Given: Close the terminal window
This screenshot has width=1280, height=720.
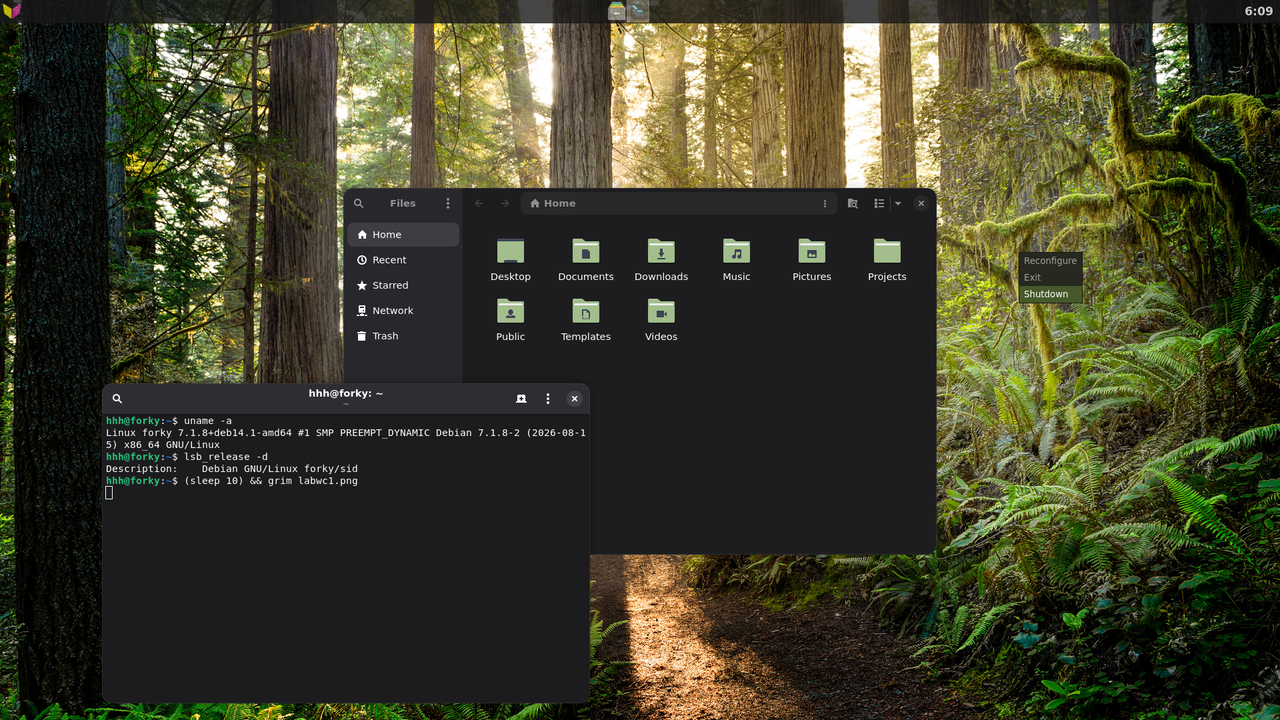Looking at the screenshot, I should pos(575,399).
